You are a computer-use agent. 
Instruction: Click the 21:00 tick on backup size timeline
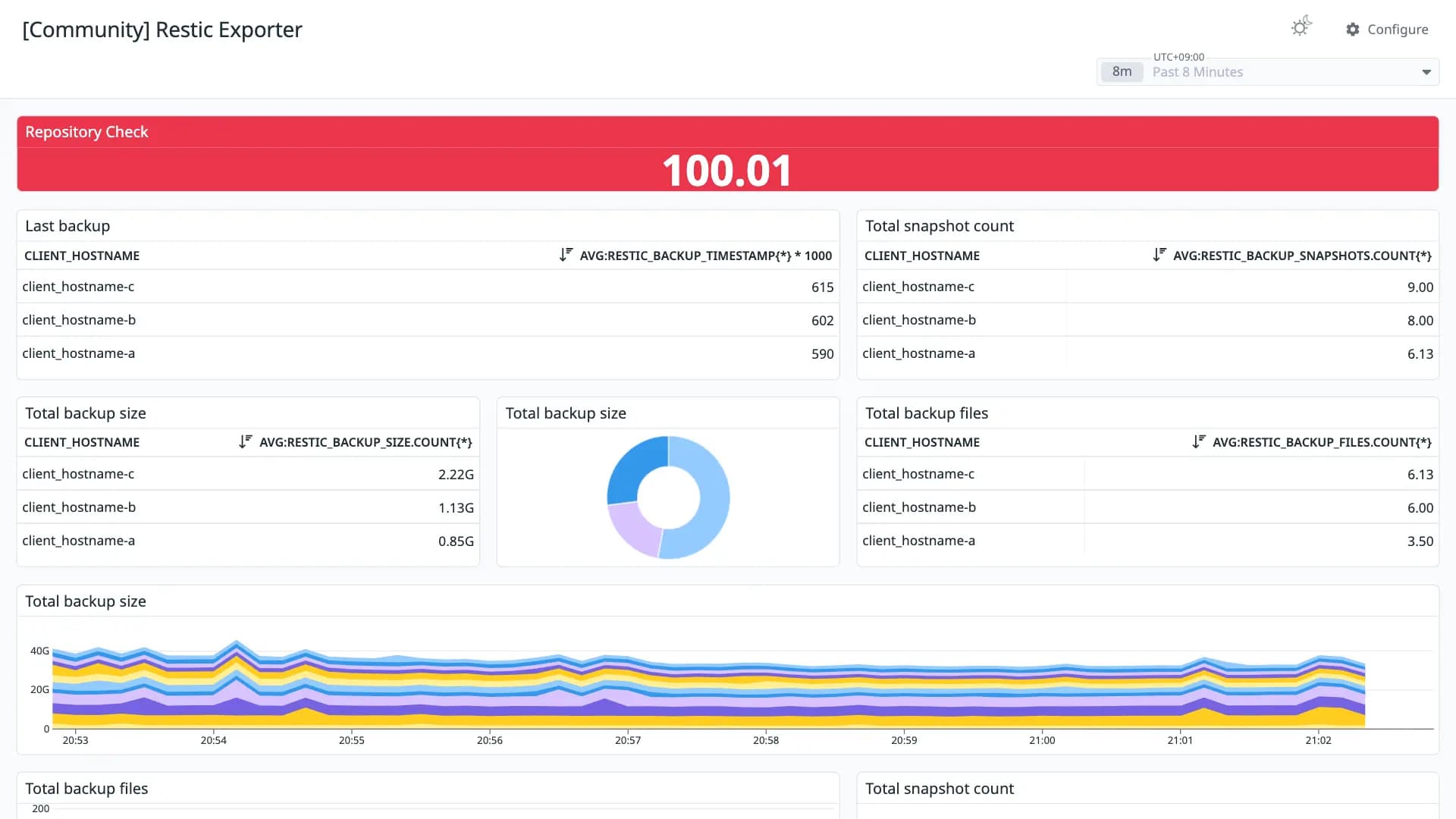pos(1042,740)
